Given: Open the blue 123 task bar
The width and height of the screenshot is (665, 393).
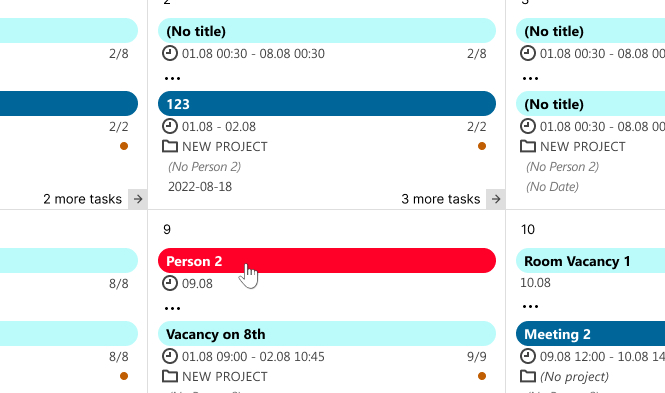Looking at the screenshot, I should pyautogui.click(x=327, y=103).
